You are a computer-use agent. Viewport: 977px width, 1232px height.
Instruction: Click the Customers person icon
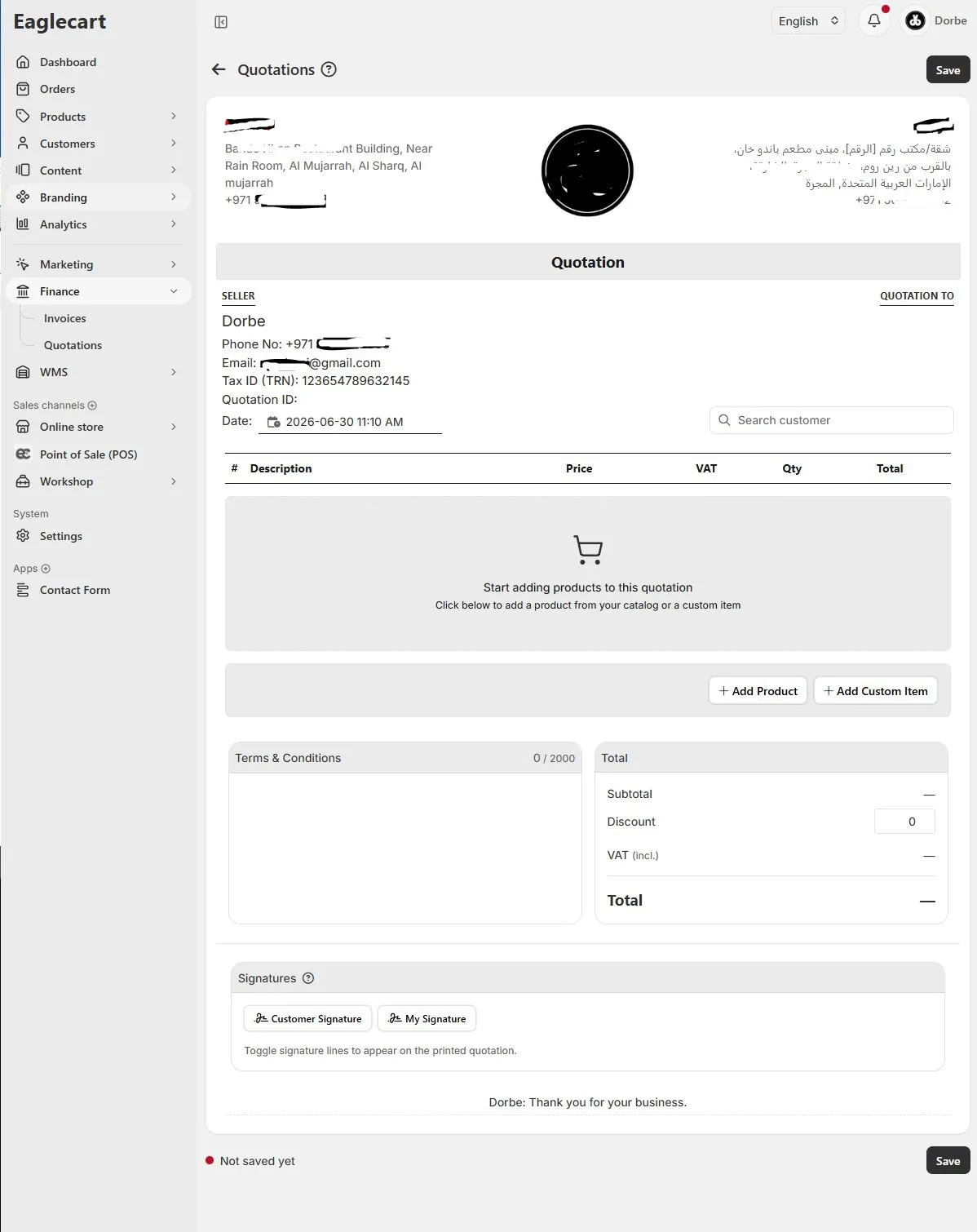(x=23, y=143)
